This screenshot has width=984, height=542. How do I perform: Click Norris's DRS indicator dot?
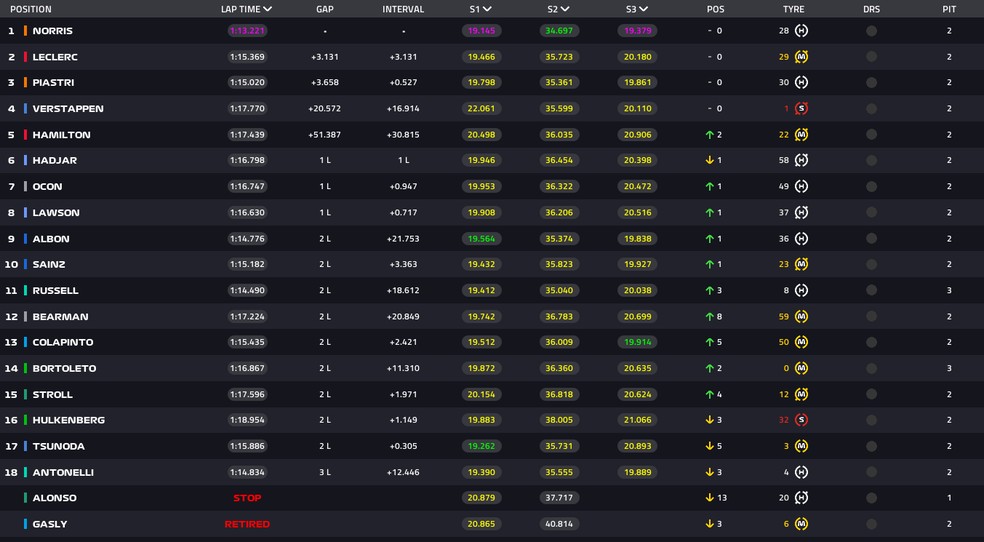(x=871, y=31)
